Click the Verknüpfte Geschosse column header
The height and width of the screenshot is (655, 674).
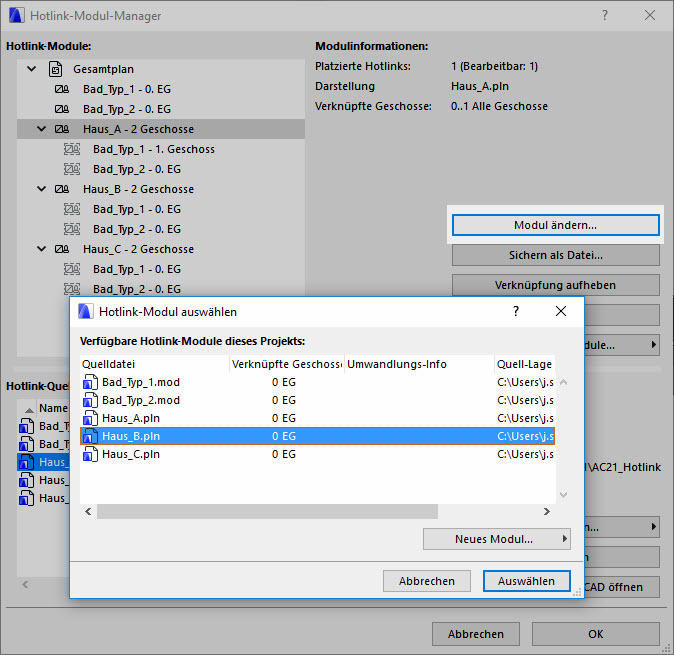[287, 364]
